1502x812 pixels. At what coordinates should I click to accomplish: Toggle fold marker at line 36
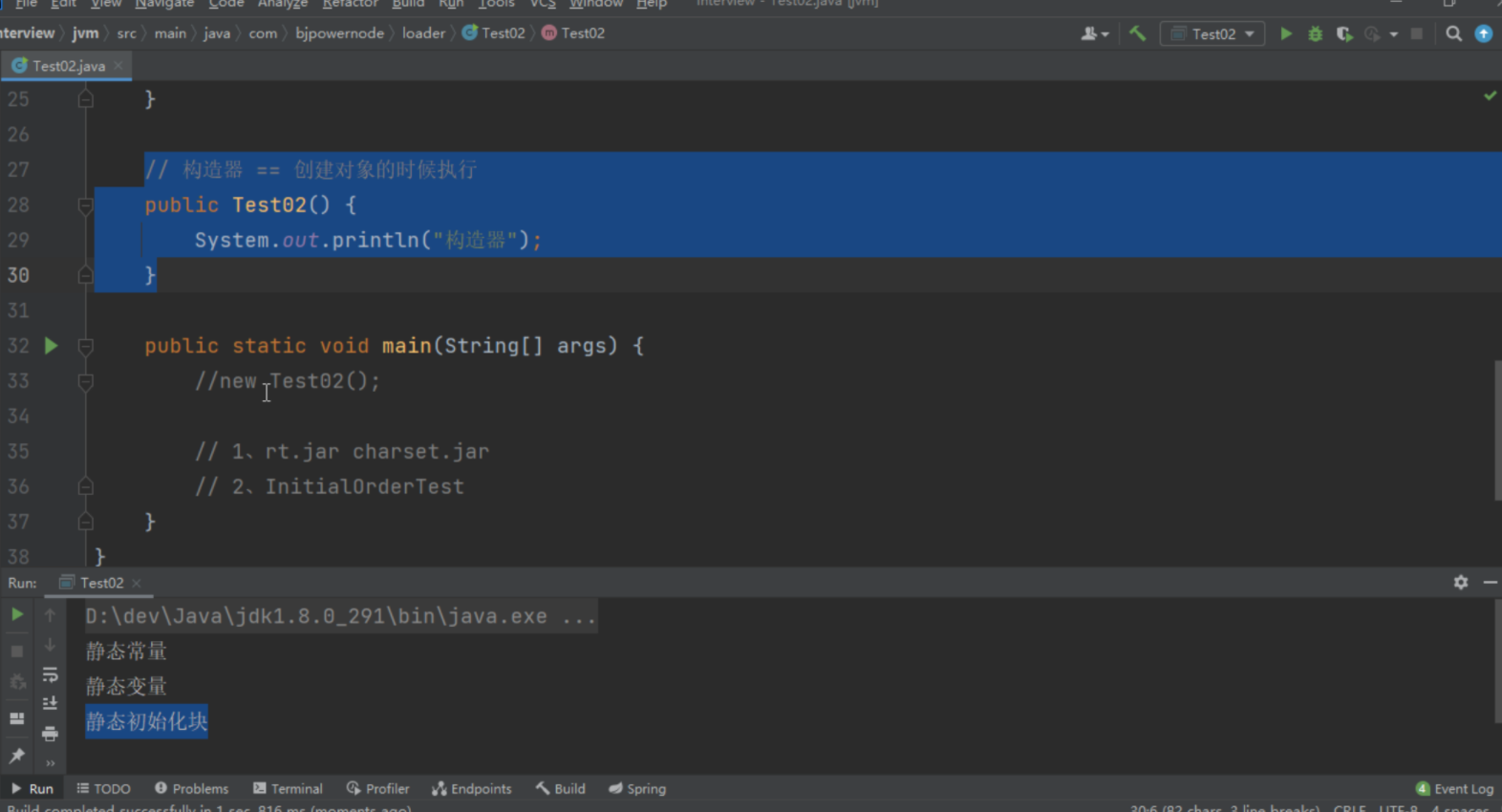point(85,486)
